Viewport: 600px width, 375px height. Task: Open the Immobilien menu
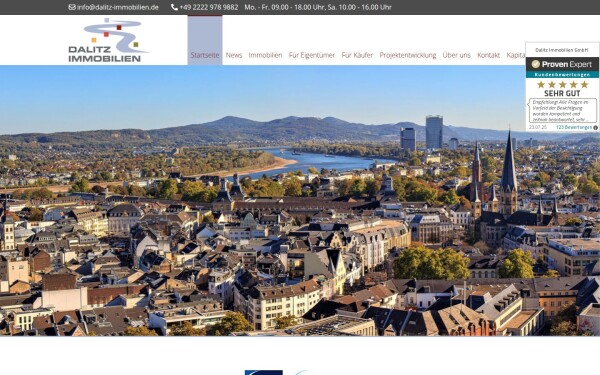265,55
